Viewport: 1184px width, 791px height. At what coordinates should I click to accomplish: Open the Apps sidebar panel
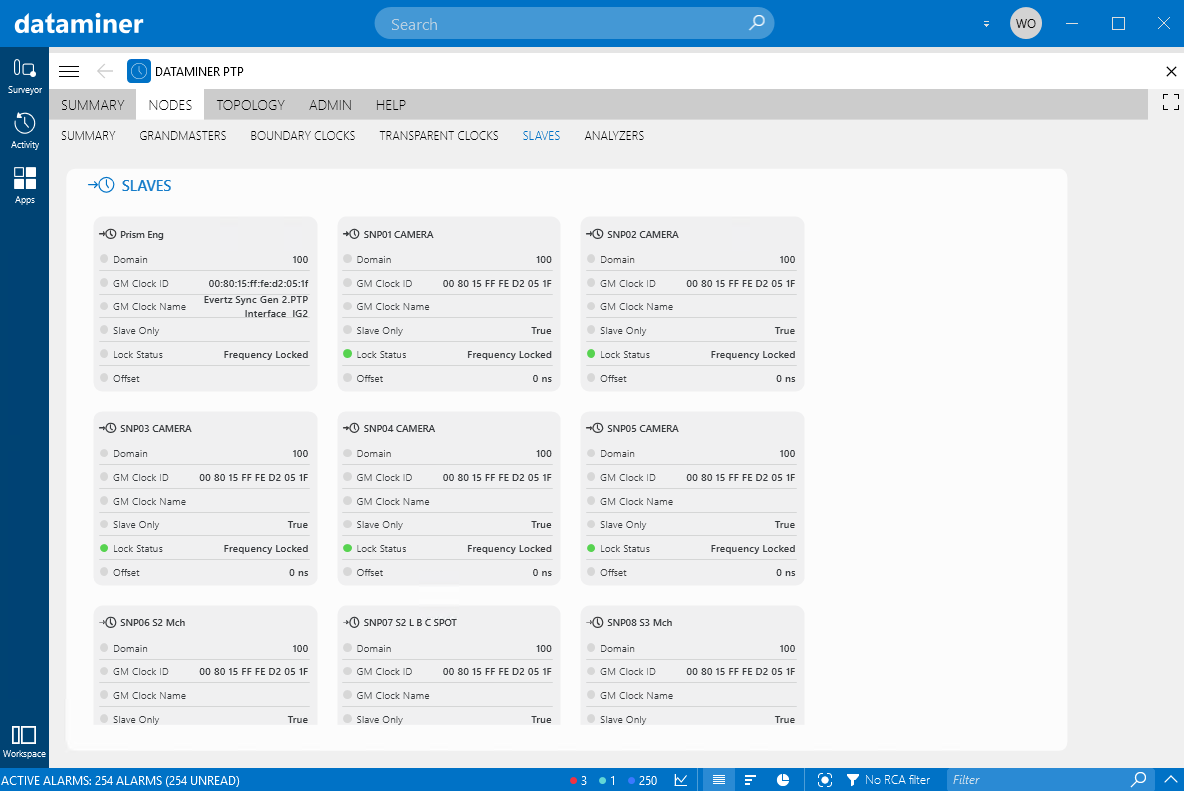click(x=24, y=186)
